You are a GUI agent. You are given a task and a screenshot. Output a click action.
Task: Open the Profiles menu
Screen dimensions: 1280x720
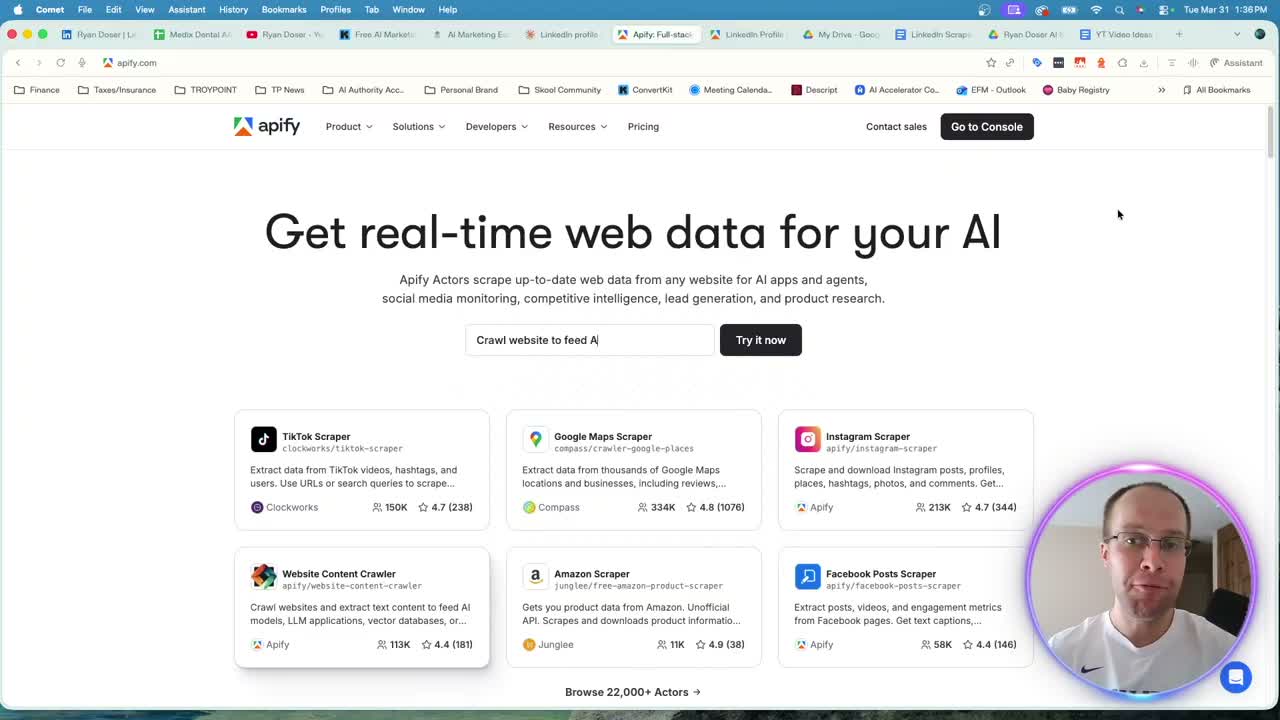point(336,10)
